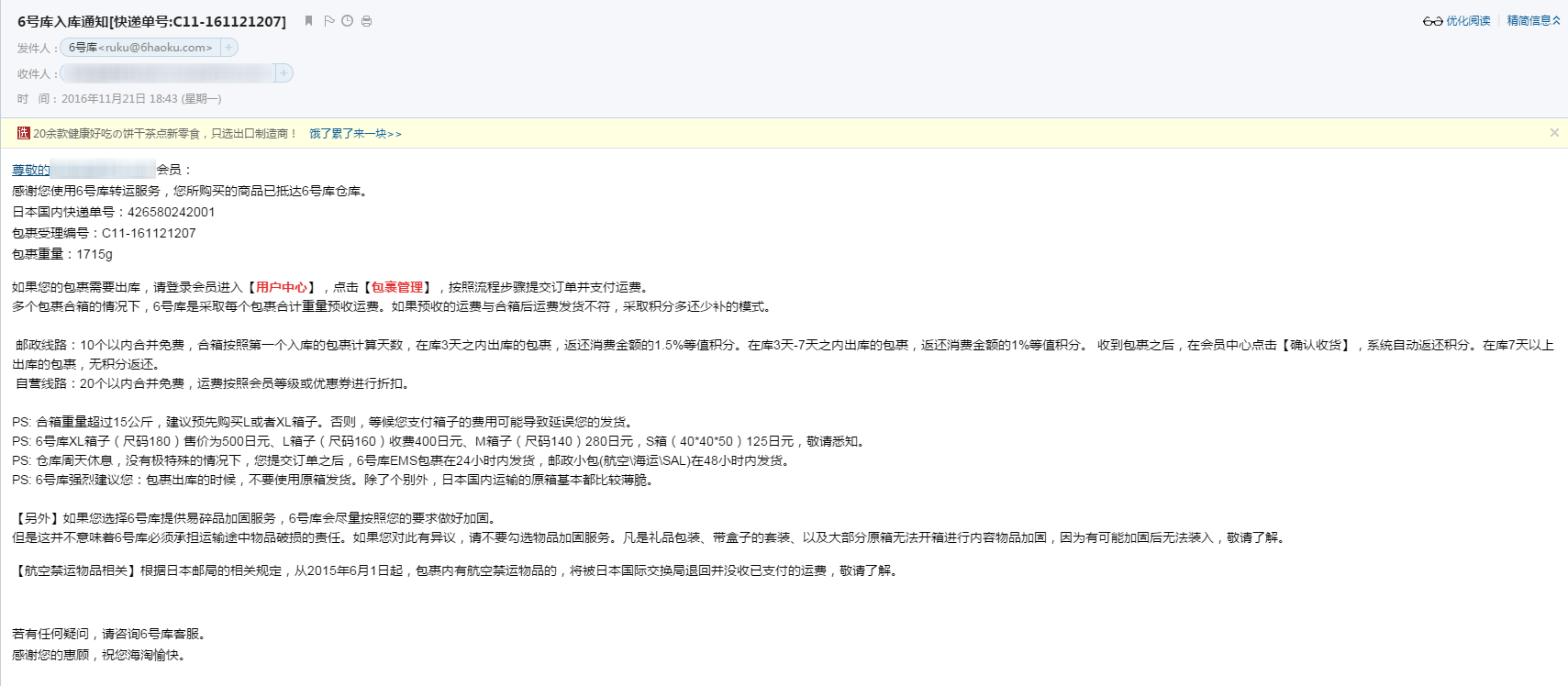Viewport: 1568px width, 686px height.
Task: Close the yellow advertisement banner
Action: [x=1554, y=133]
